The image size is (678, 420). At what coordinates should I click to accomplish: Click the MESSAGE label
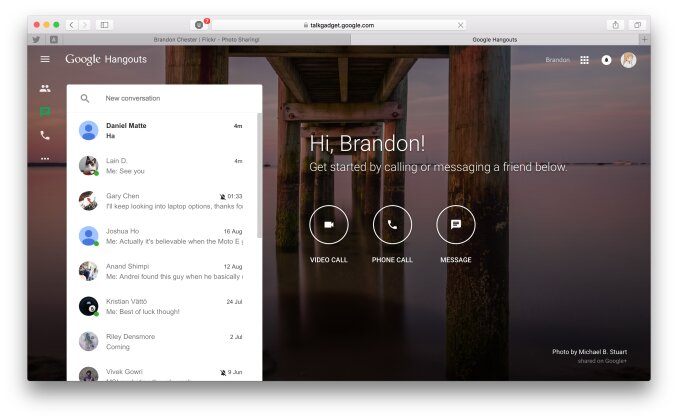(456, 260)
